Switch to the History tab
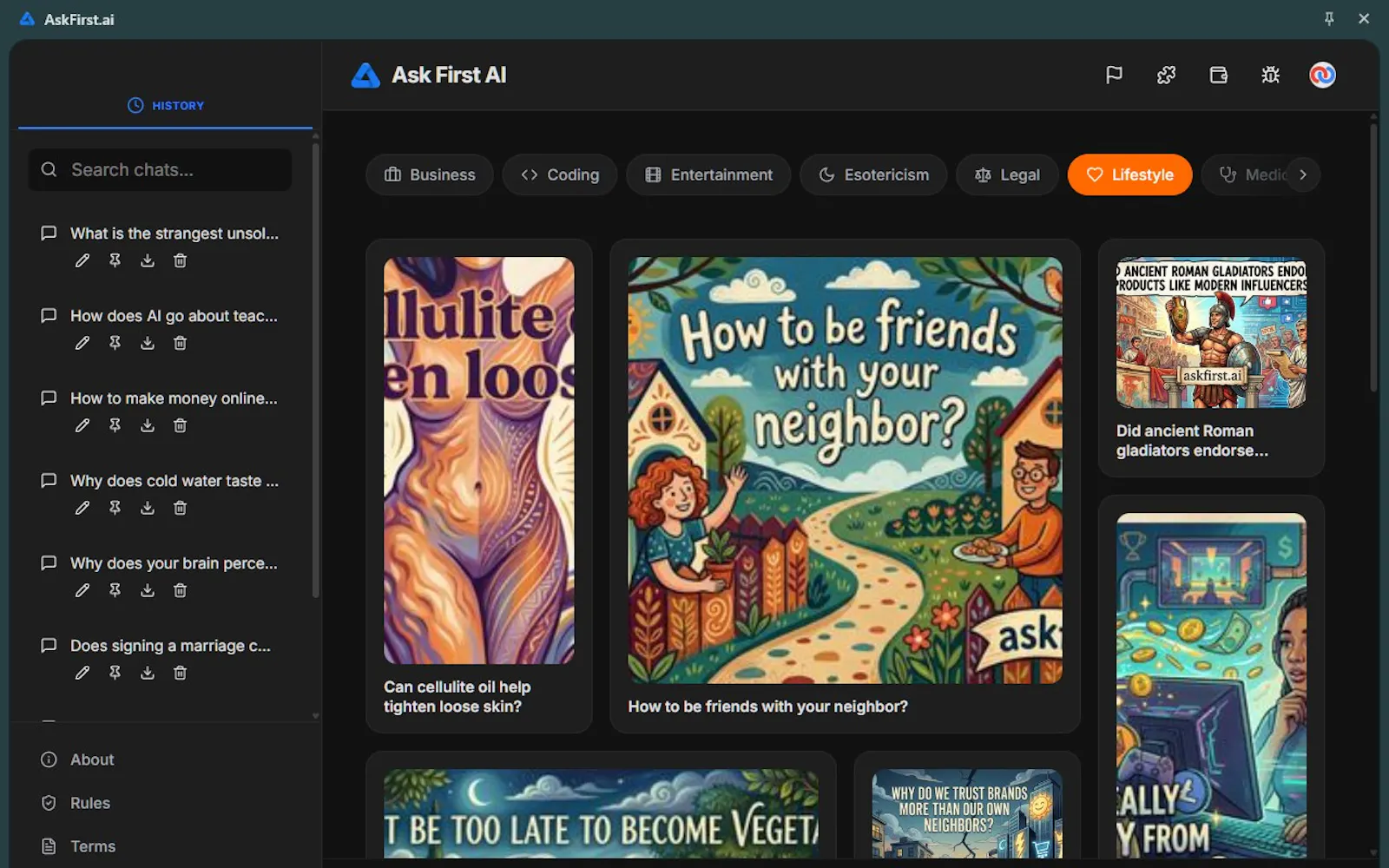 pos(165,105)
